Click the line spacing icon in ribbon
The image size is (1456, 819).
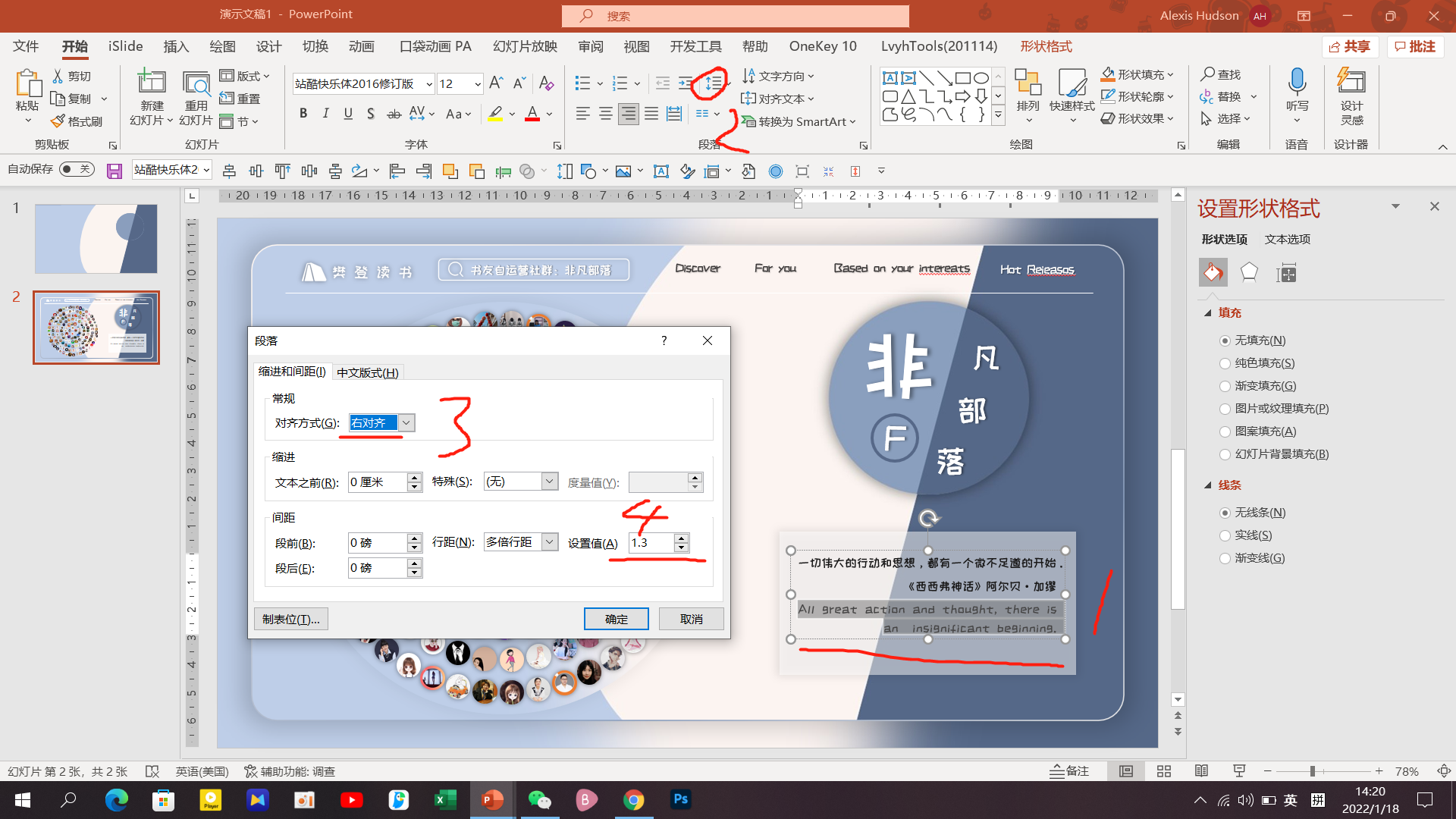713,83
